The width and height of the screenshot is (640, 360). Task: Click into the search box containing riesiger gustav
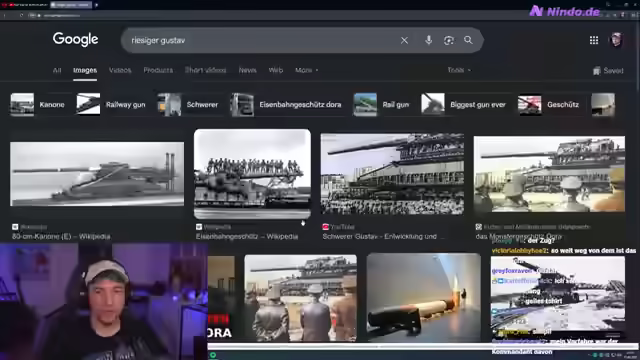[261, 40]
